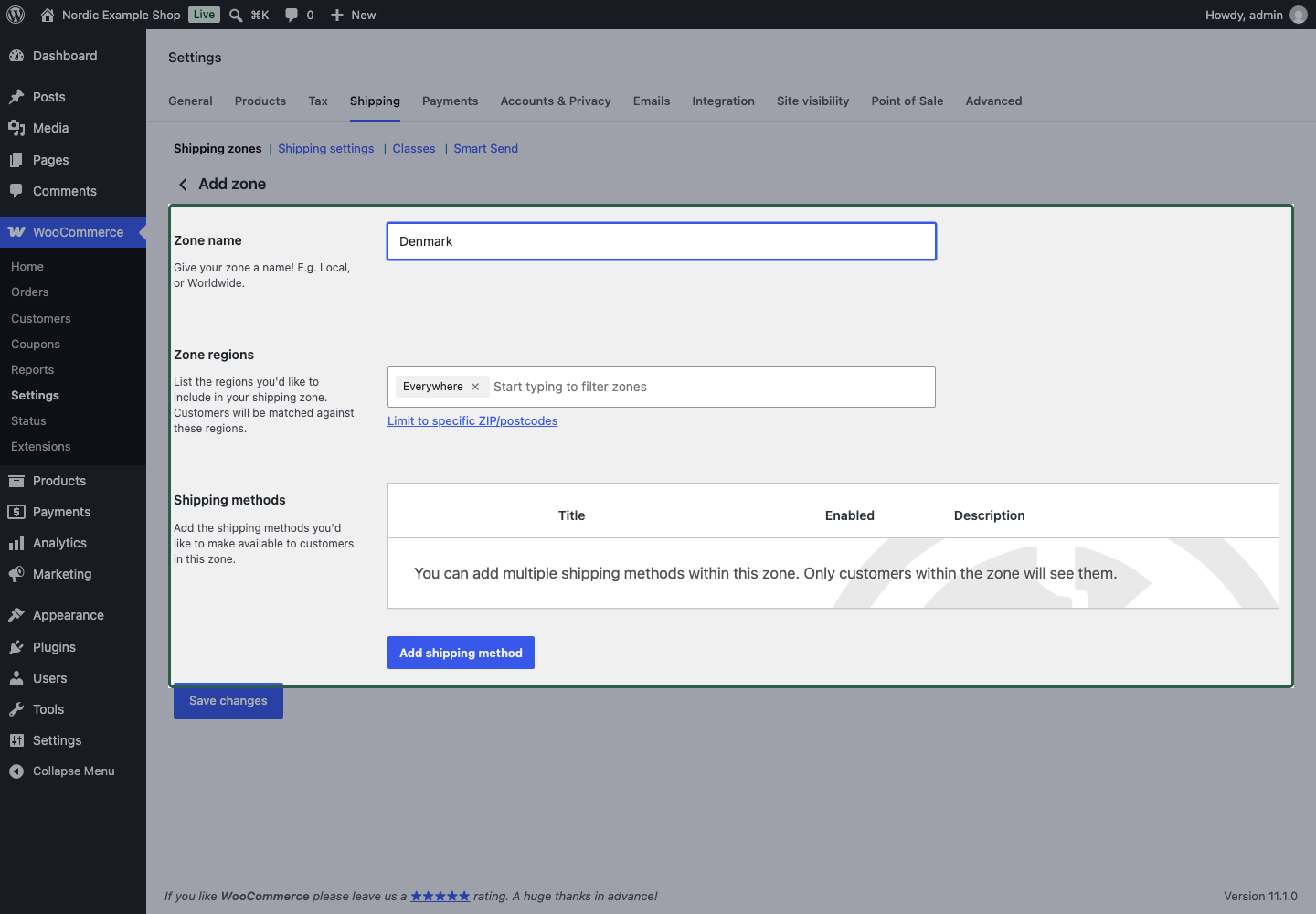Click the comments bubble icon in admin bar
The height and width of the screenshot is (914, 1316).
[x=292, y=15]
